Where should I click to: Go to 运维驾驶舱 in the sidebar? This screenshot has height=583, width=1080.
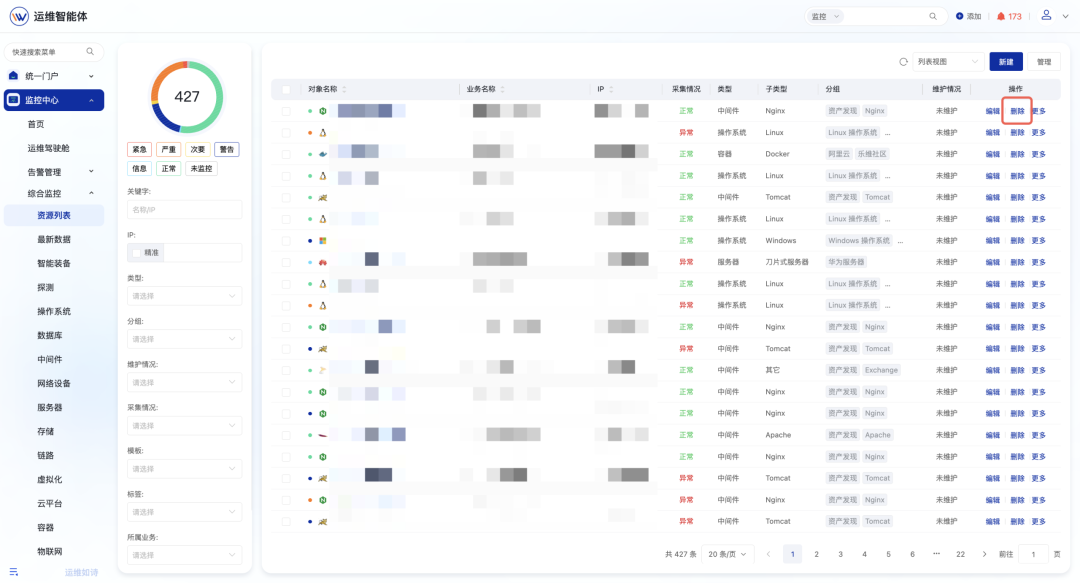48,148
